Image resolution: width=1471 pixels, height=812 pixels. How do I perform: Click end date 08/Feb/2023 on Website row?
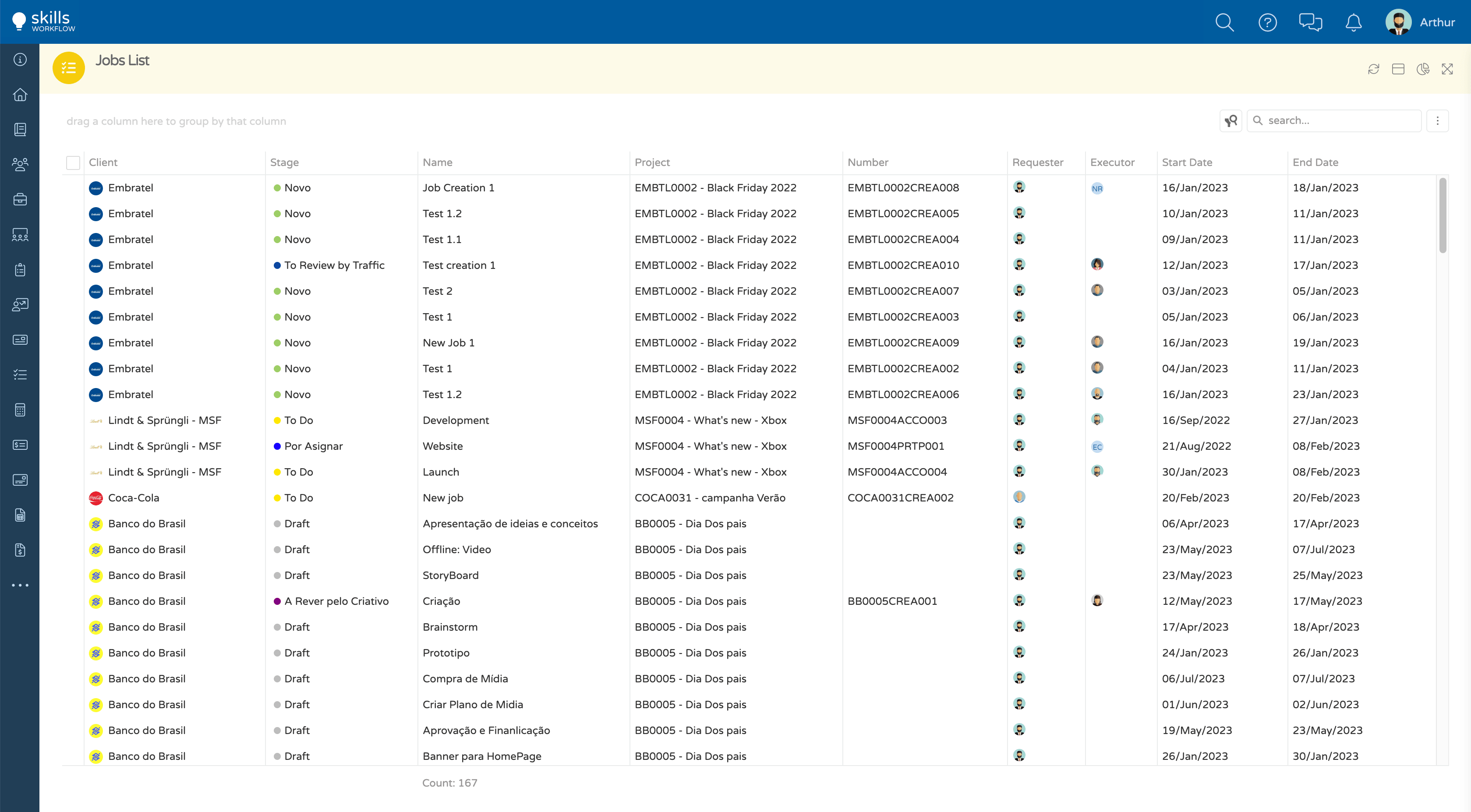tap(1326, 447)
